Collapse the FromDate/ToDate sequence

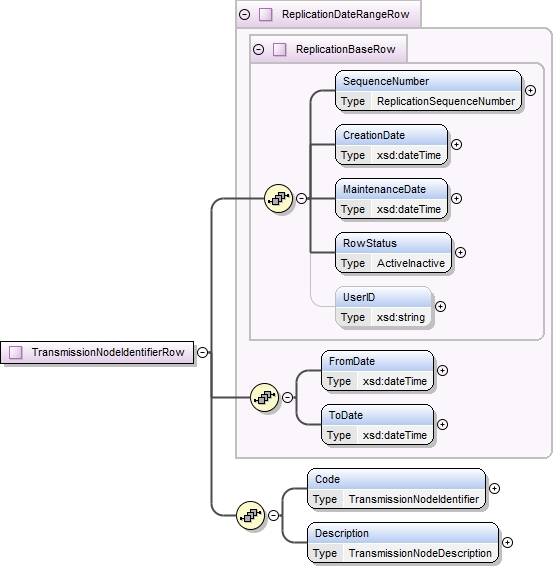287,397
